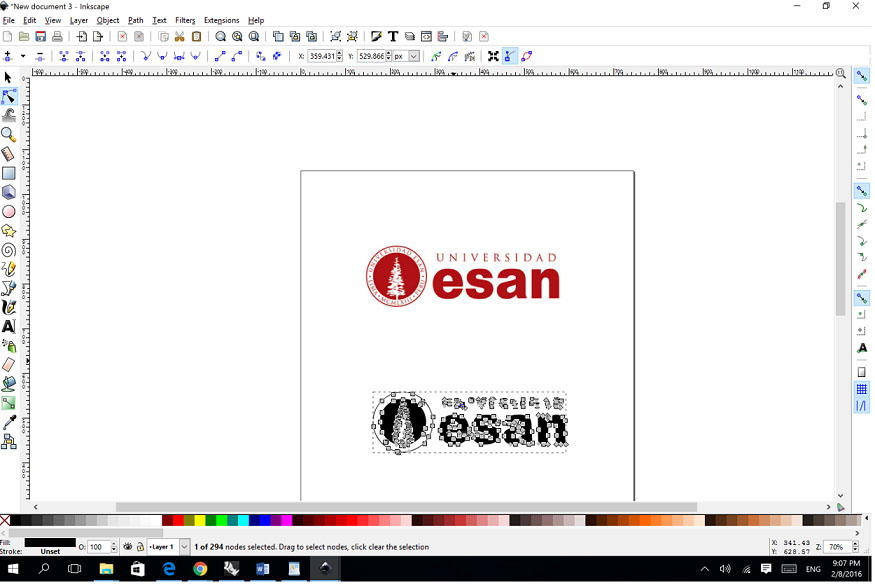
Task: Open the Filters menu
Action: point(185,20)
